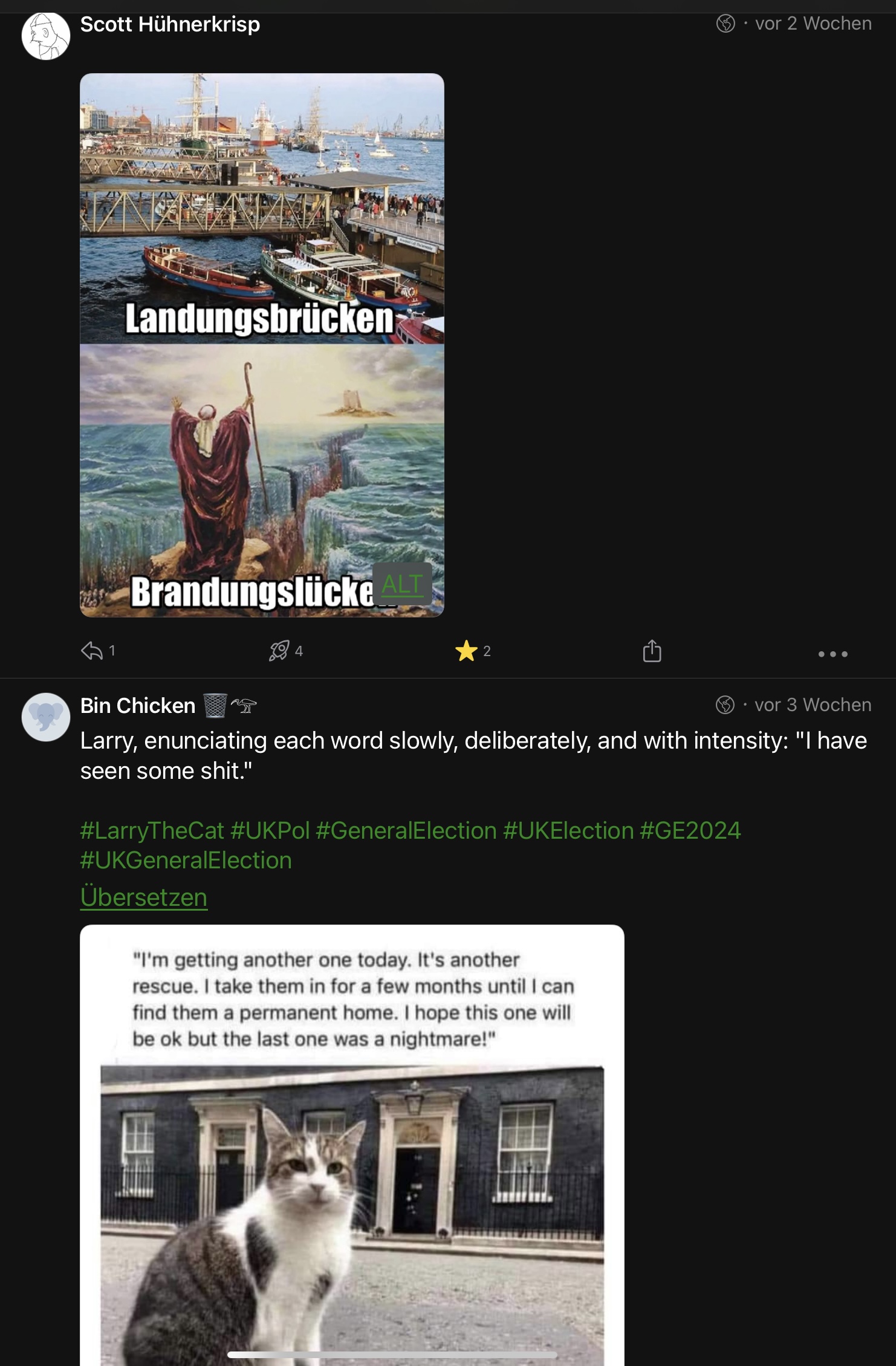Boost the Landungsbrücken meme post
The width and height of the screenshot is (896, 1366).
pyautogui.click(x=279, y=651)
